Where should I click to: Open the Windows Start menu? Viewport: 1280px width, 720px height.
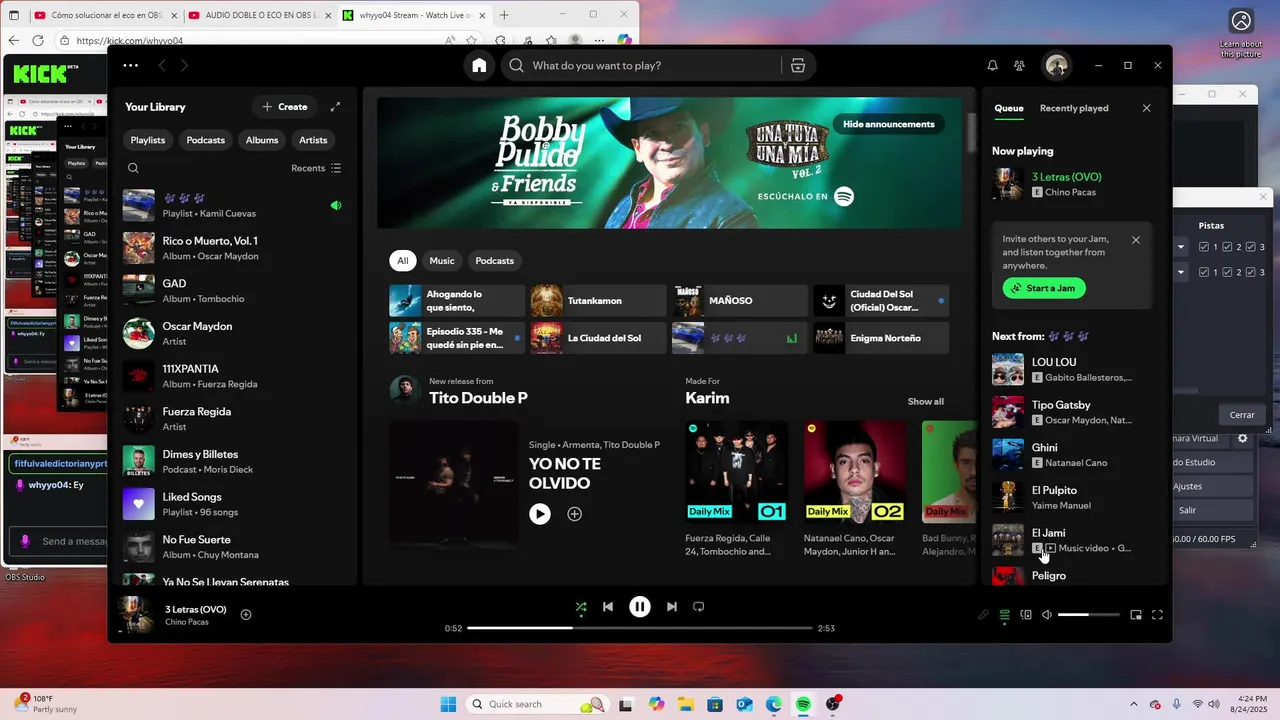(x=448, y=704)
